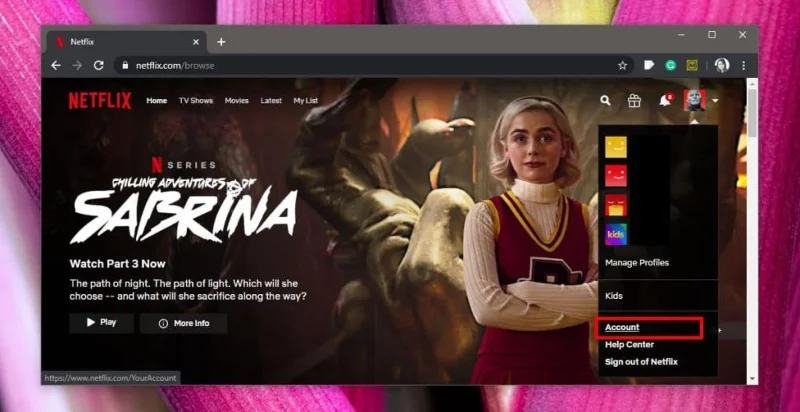Close the Netflix tab
This screenshot has width=800, height=412.
click(x=196, y=42)
